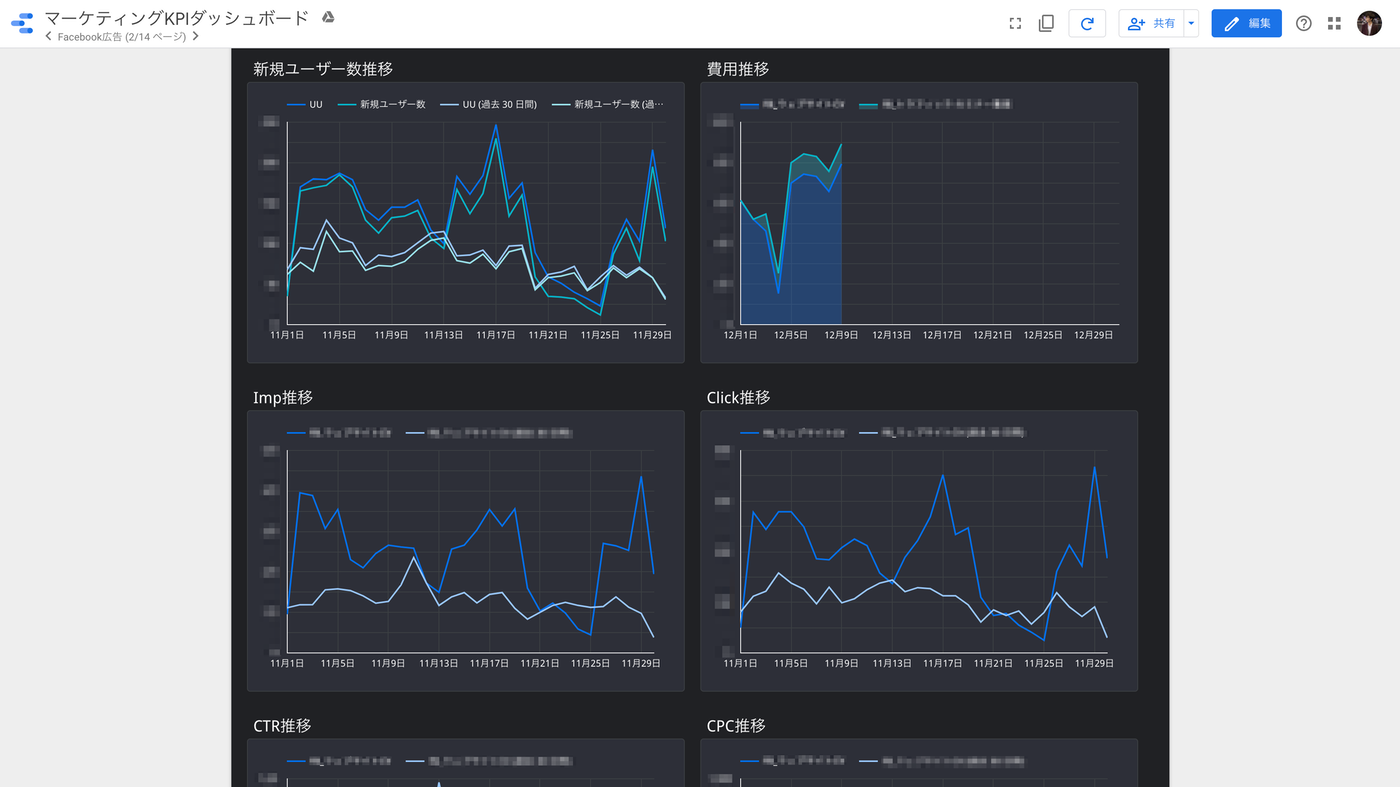The height and width of the screenshot is (787, 1400).
Task: Click the 費用推移 chart heading
Action: 738,69
